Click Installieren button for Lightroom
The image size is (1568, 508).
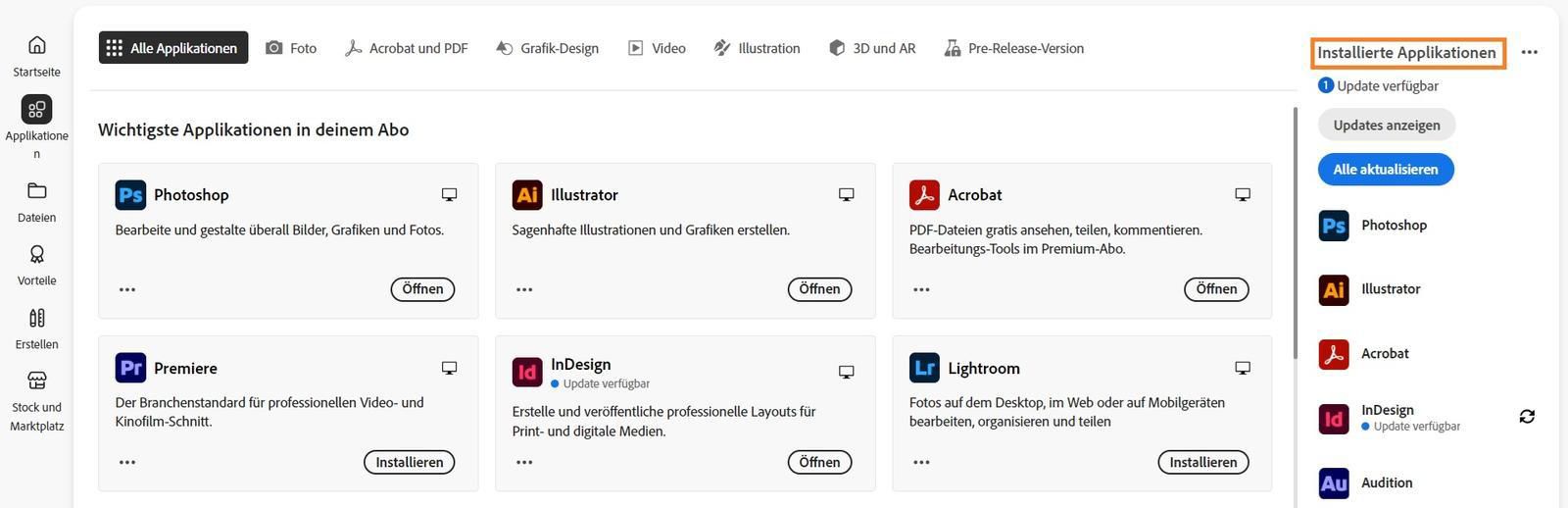[x=1202, y=462]
